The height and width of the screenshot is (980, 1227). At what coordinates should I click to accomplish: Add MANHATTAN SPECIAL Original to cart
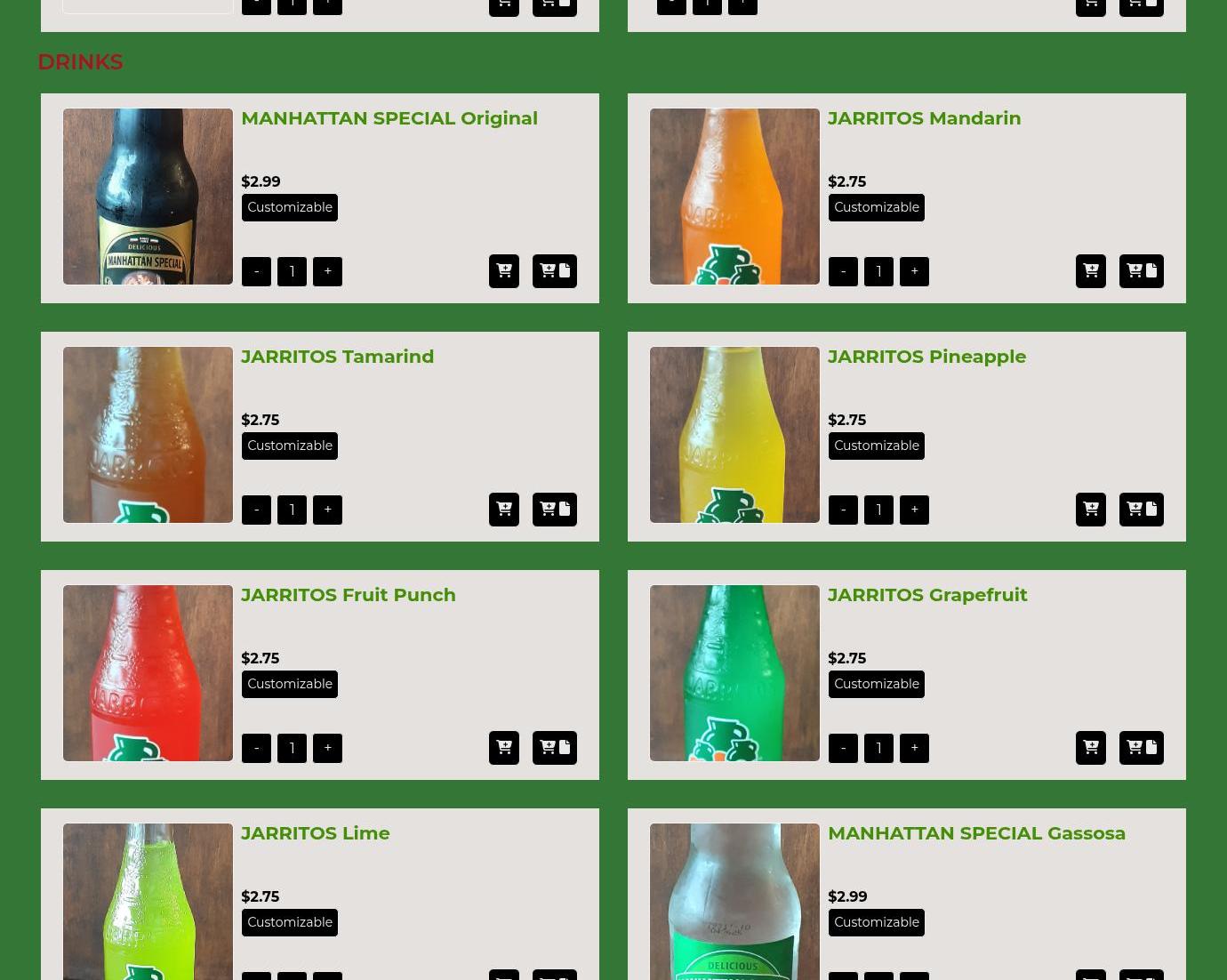coord(503,271)
